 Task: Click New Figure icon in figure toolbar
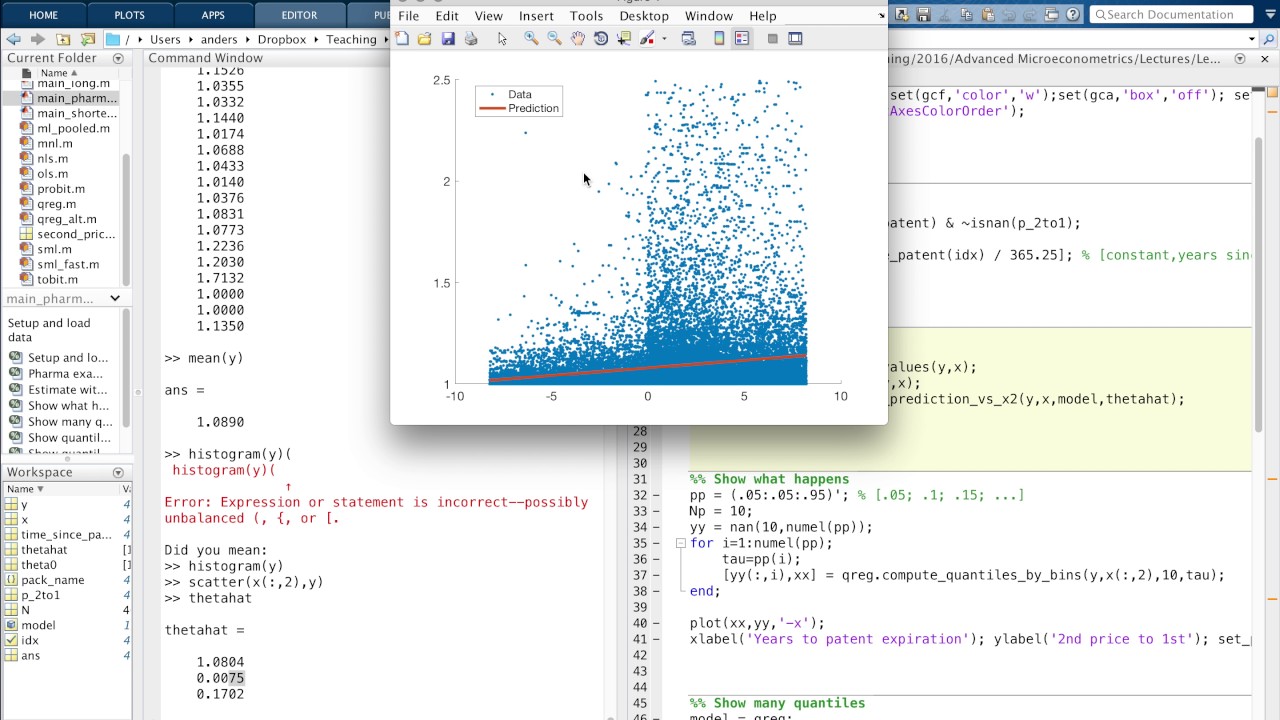click(x=401, y=38)
